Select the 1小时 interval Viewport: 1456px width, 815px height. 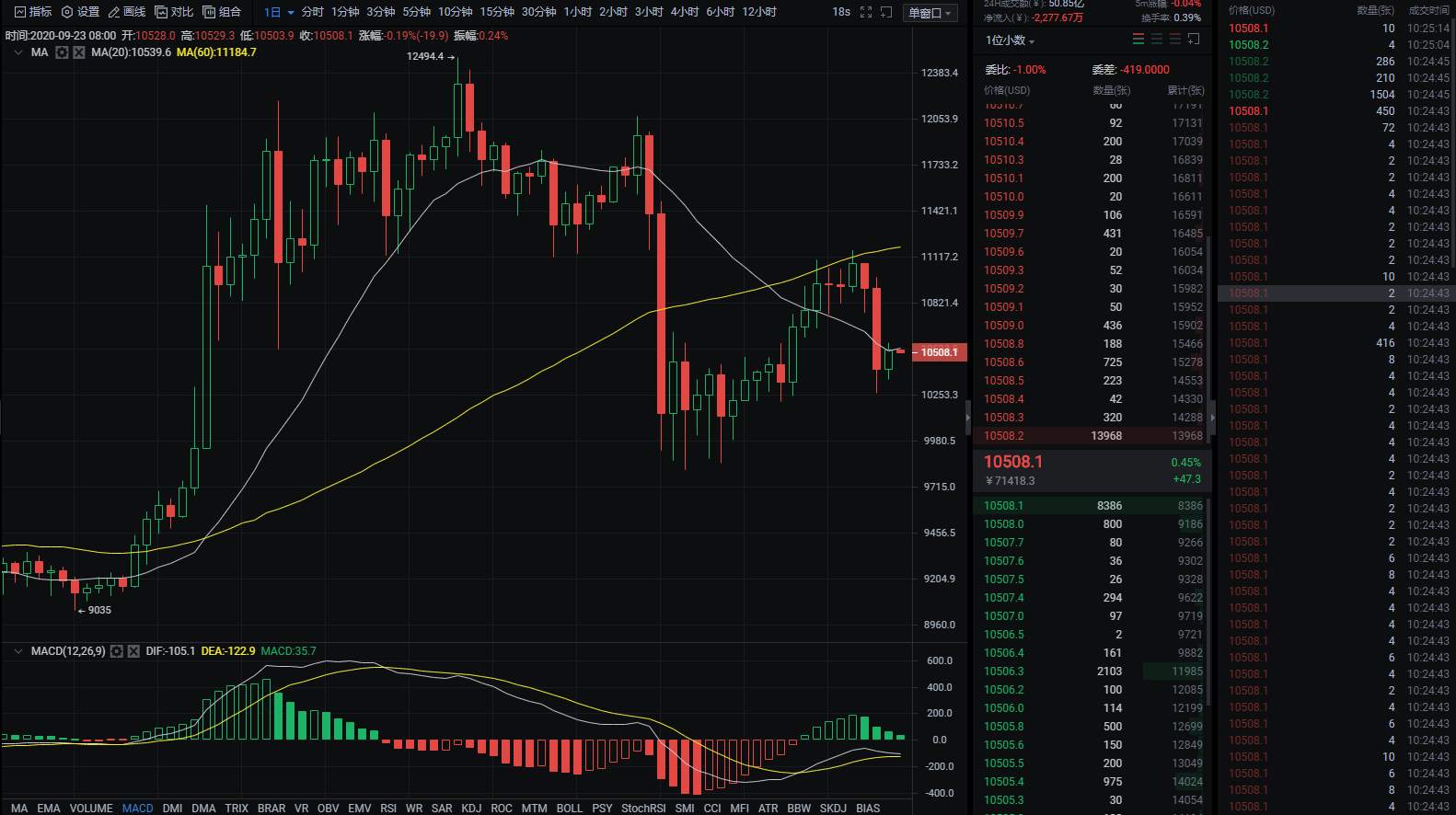pos(578,12)
